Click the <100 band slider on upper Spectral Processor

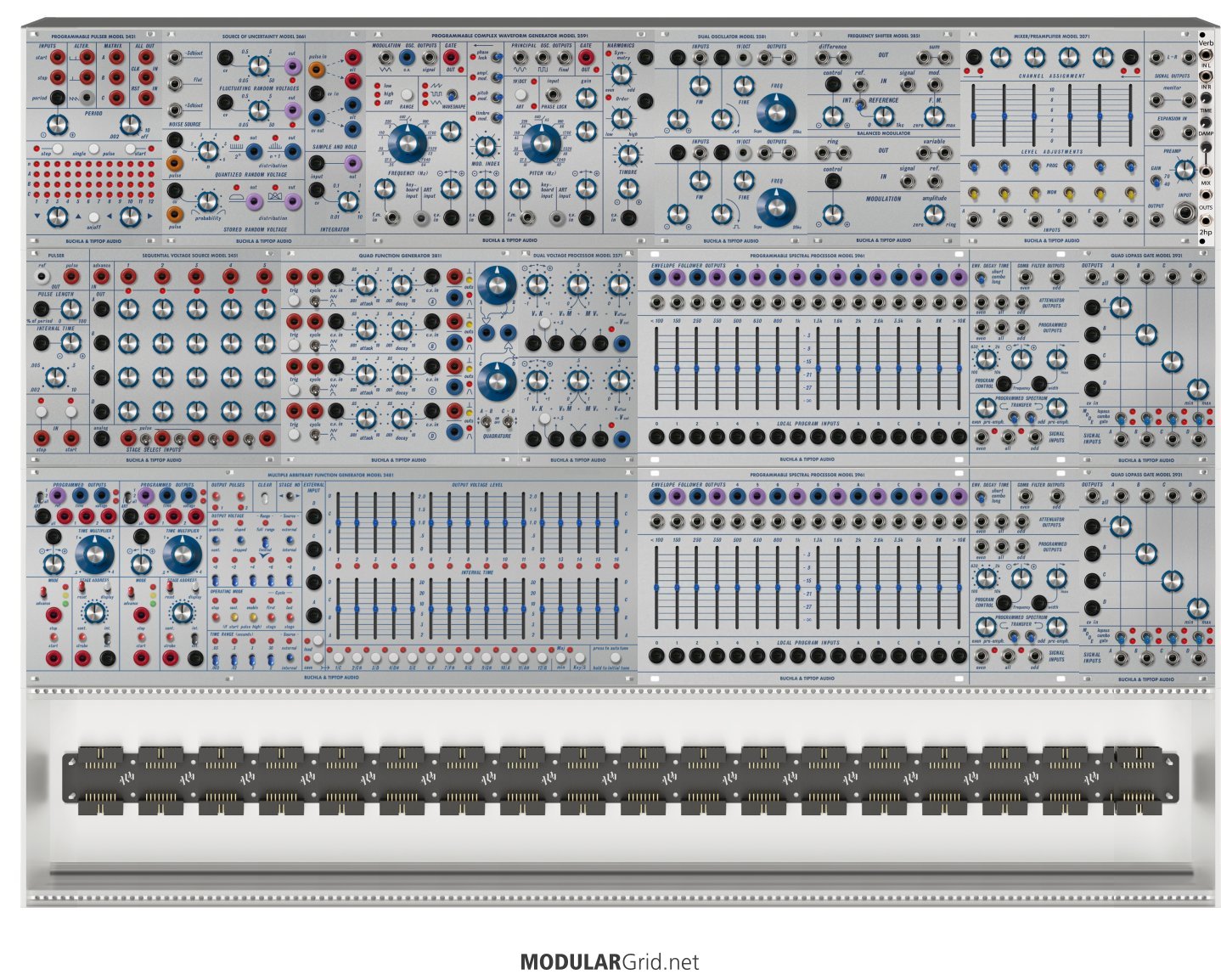pos(656,368)
